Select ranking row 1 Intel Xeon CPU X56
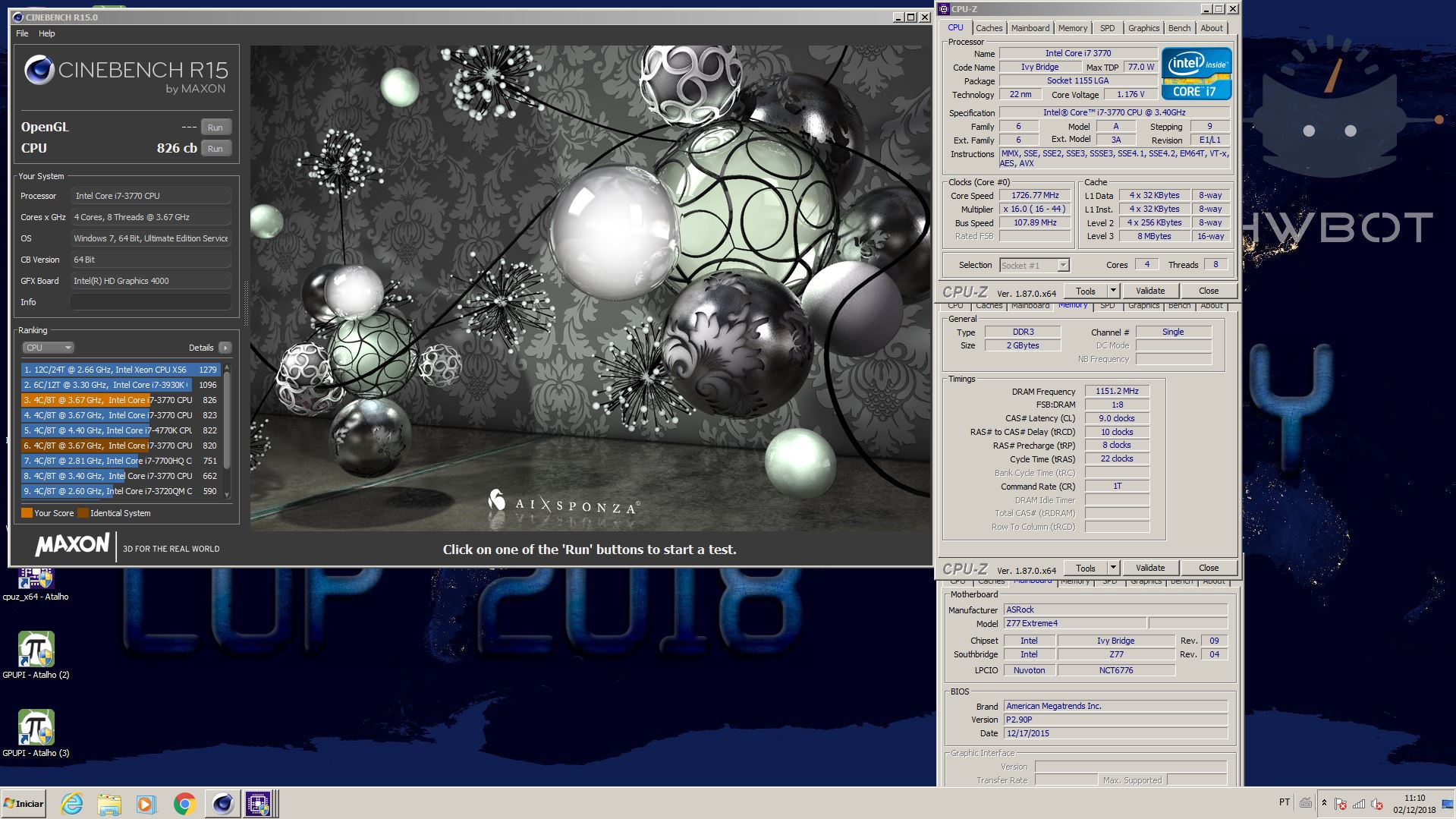Viewport: 1456px width, 819px height. 121,370
